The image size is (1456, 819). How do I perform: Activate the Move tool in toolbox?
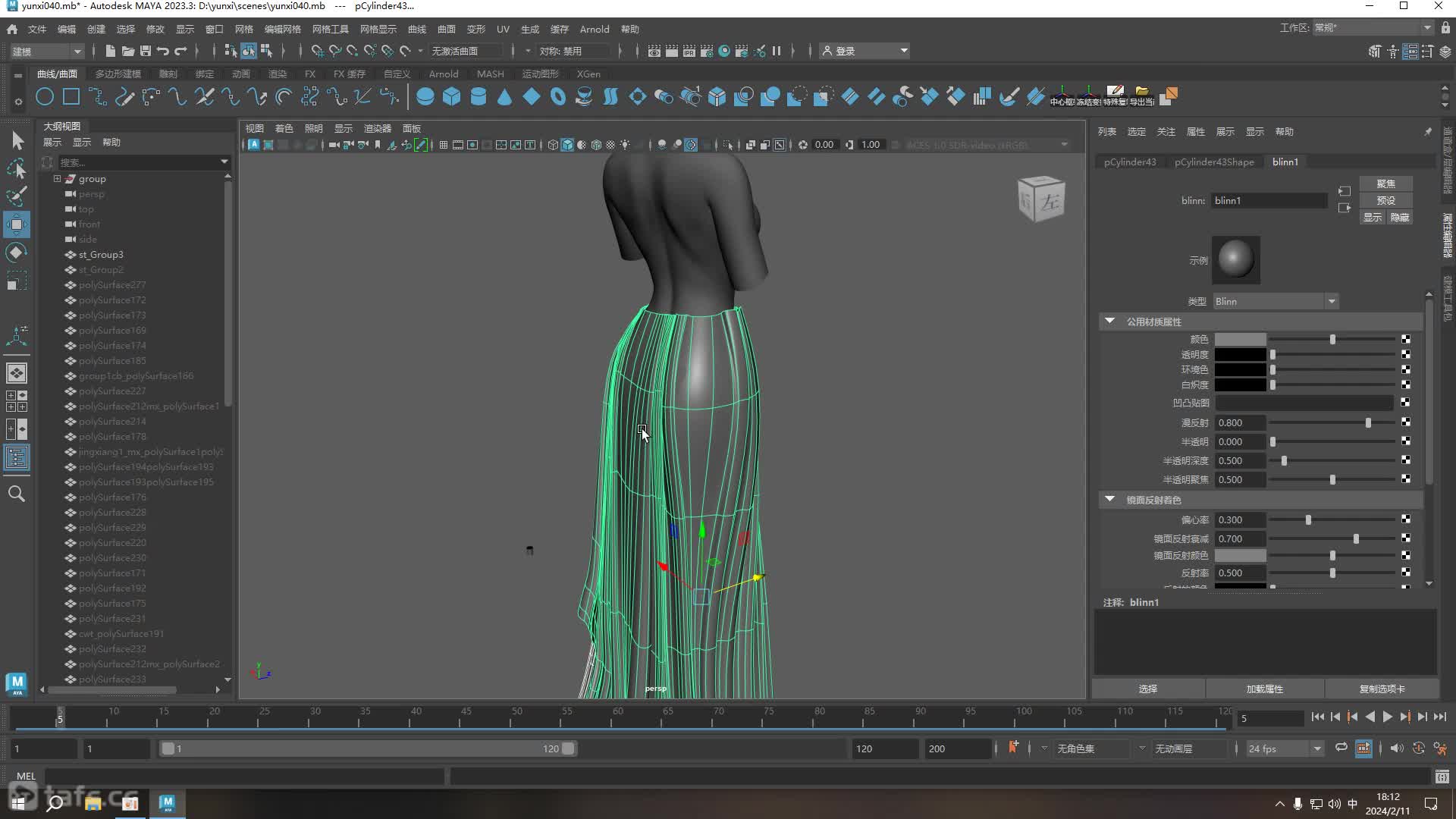[17, 224]
